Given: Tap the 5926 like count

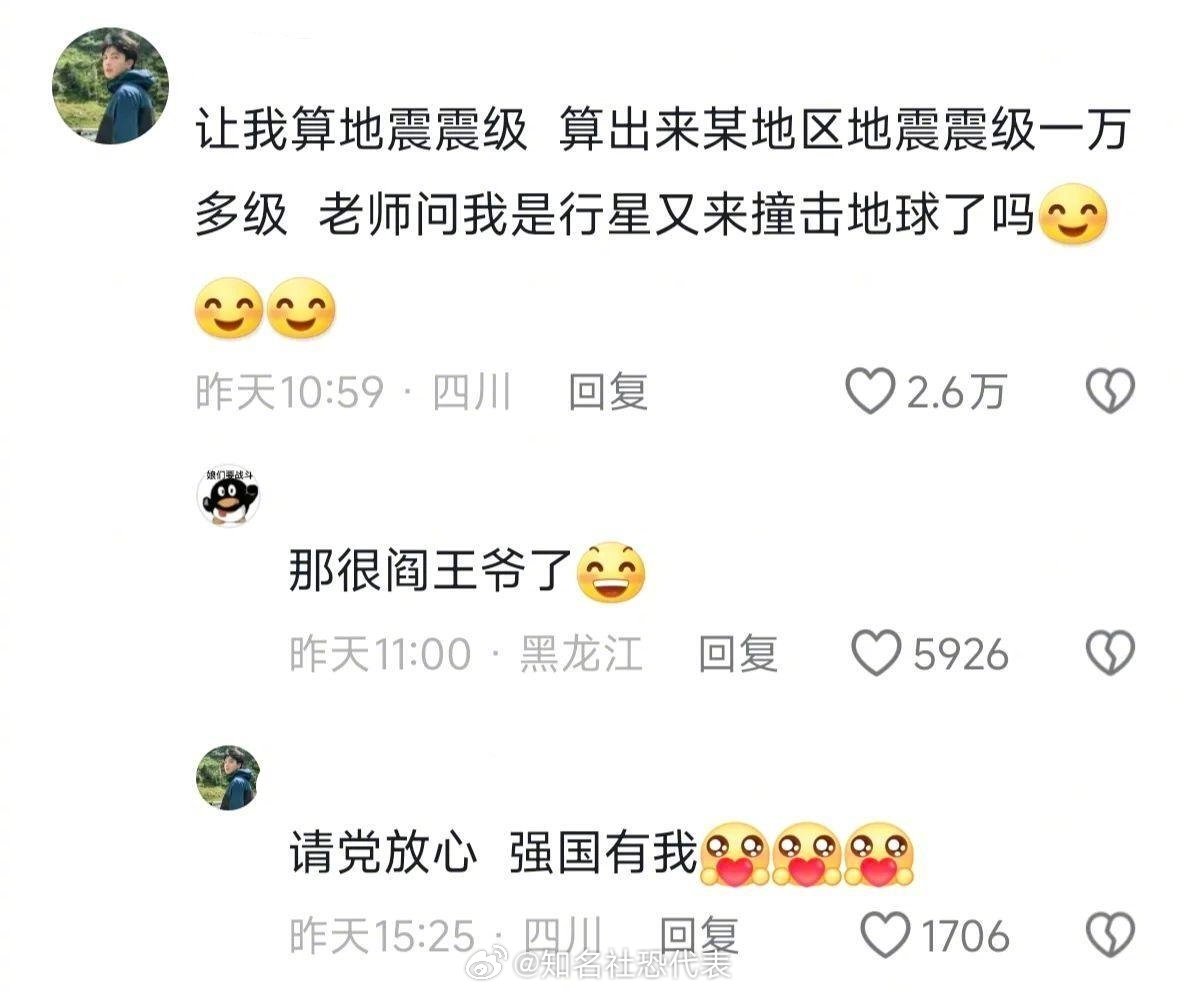Looking at the screenshot, I should [x=961, y=654].
